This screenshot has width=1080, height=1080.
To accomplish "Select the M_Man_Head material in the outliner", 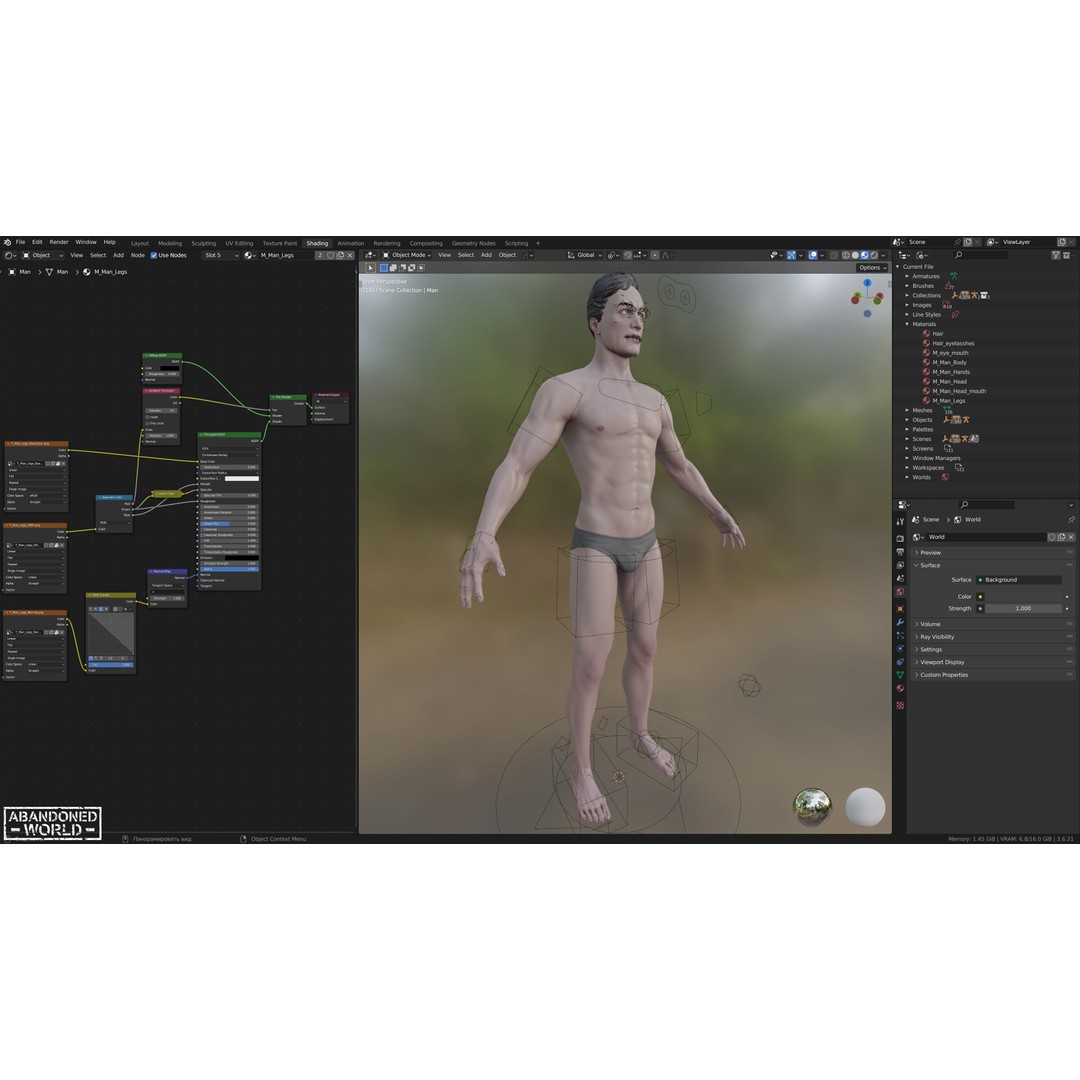I will [x=949, y=382].
